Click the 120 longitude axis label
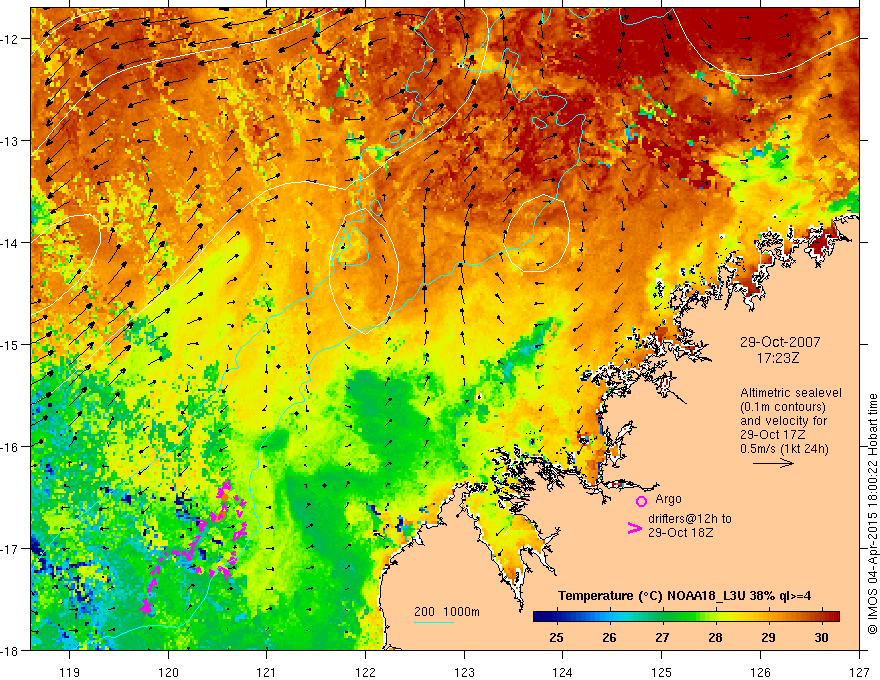This screenshot has height=680, width=880. pos(168,672)
